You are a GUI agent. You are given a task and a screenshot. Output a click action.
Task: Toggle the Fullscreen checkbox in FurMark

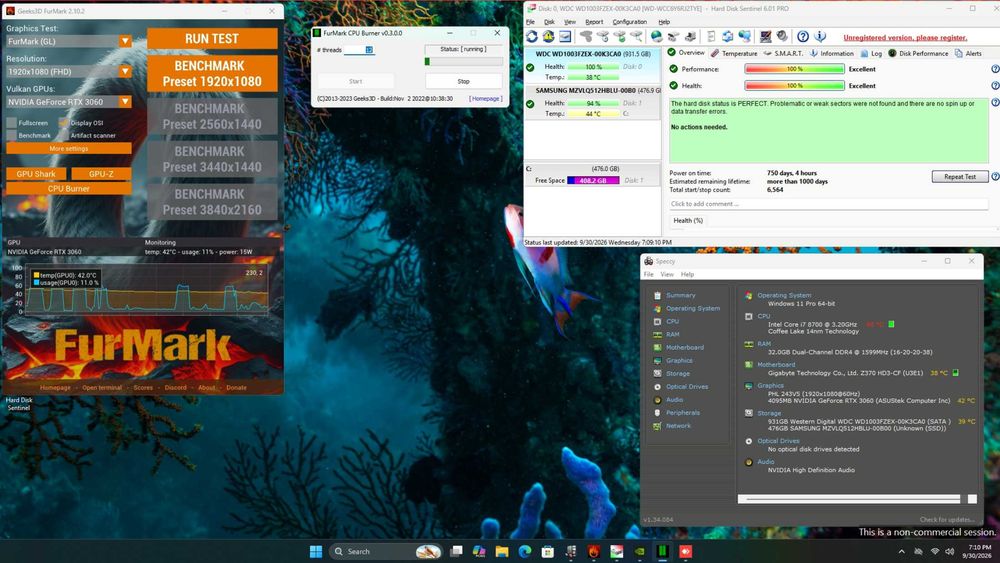pyautogui.click(x=11, y=122)
